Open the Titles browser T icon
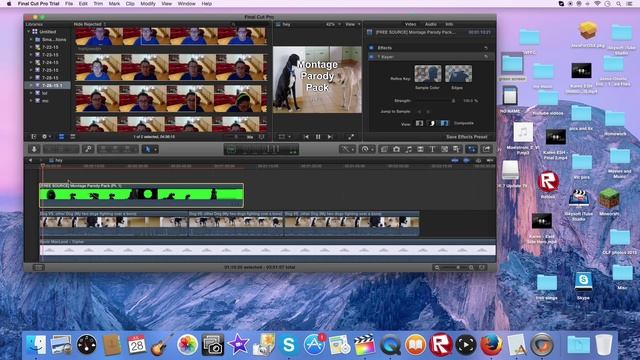This screenshot has width=640, height=360. (x=432, y=149)
